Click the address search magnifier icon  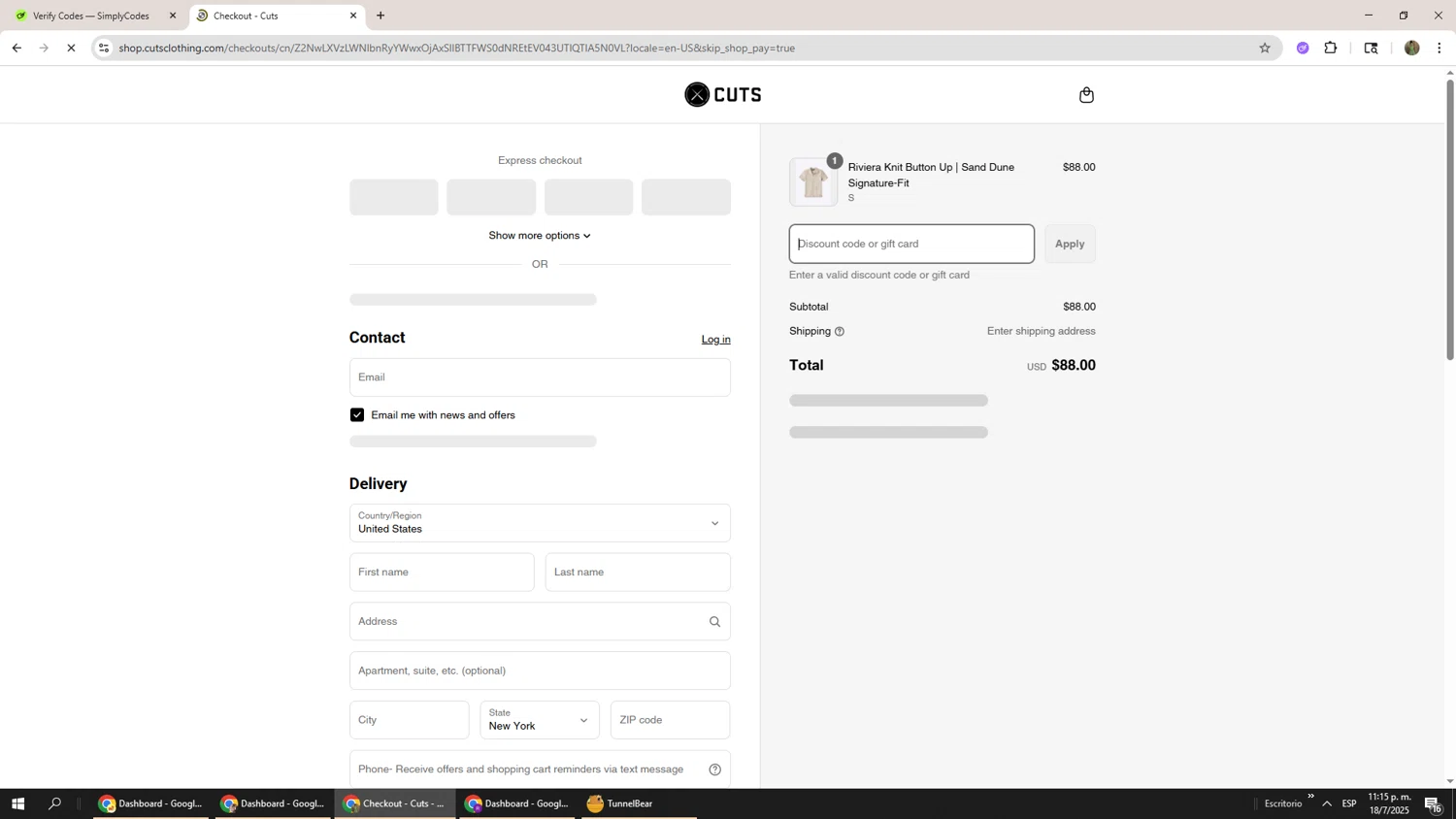click(715, 622)
